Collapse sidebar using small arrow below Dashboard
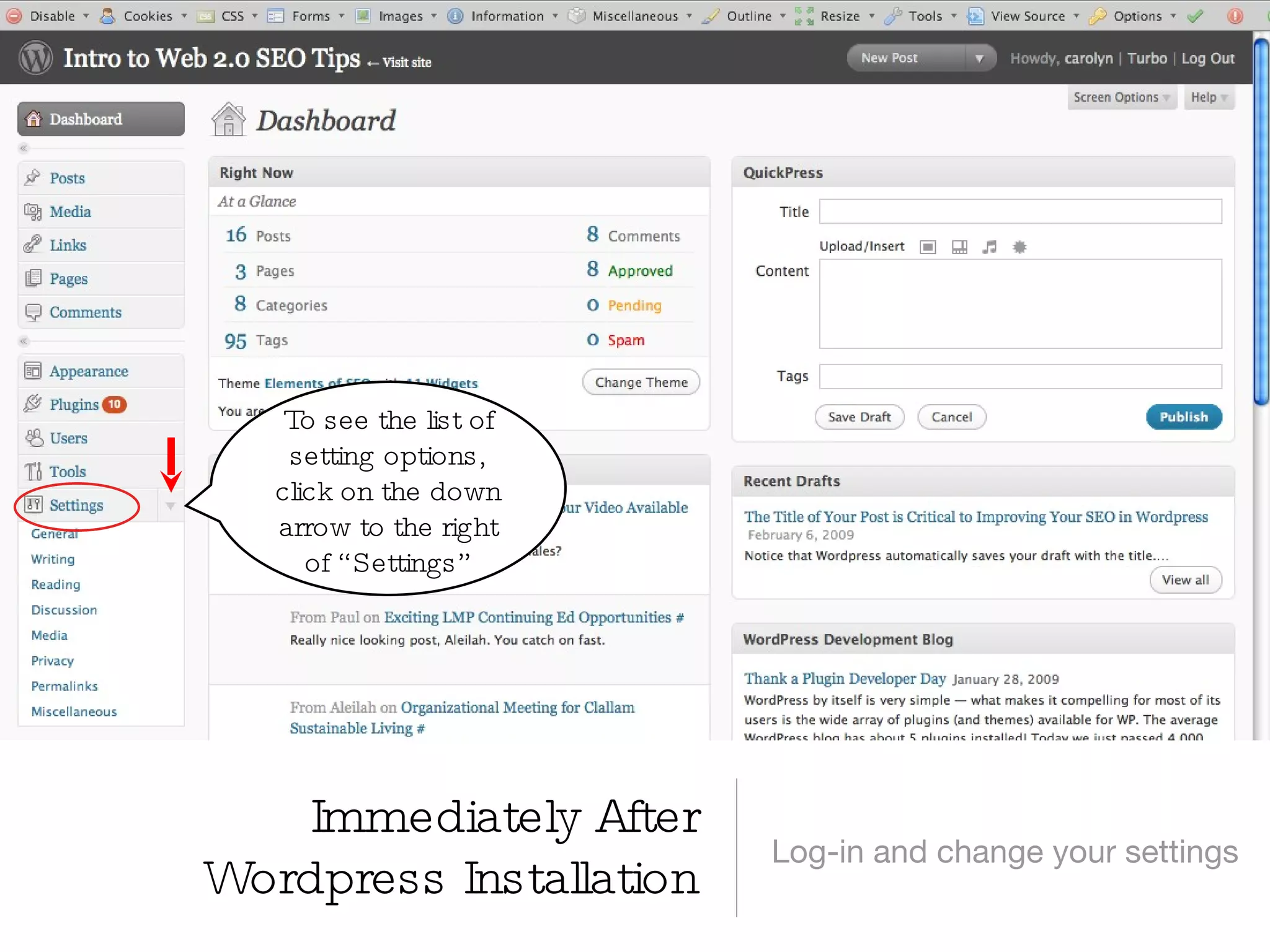The image size is (1270, 952). [x=24, y=148]
